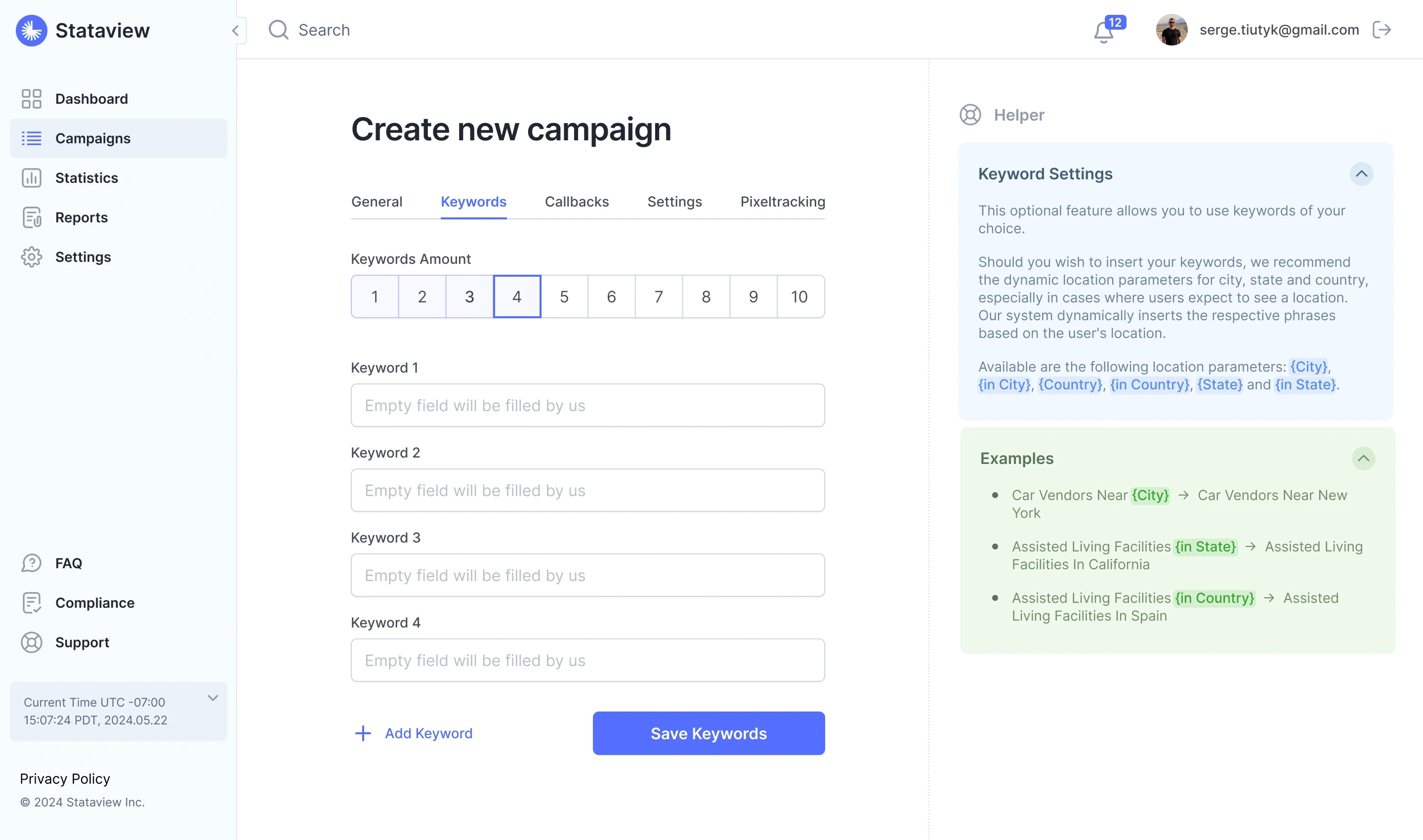Viewport: 1423px width, 840px height.
Task: Click the FAQ question icon
Action: click(32, 563)
